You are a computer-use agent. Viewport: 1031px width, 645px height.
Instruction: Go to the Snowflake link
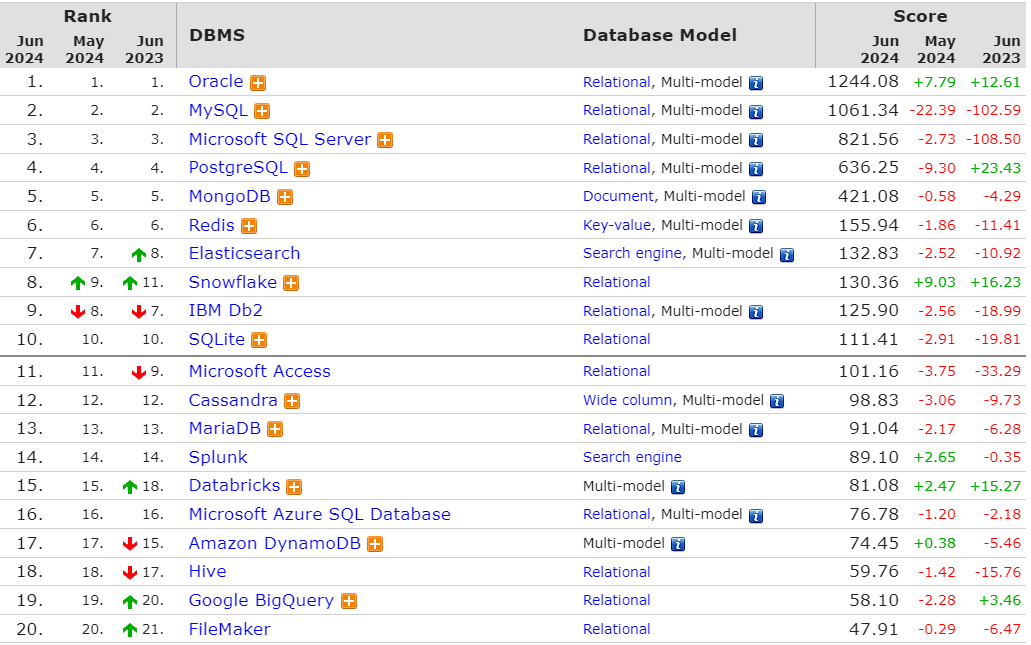[x=233, y=282]
